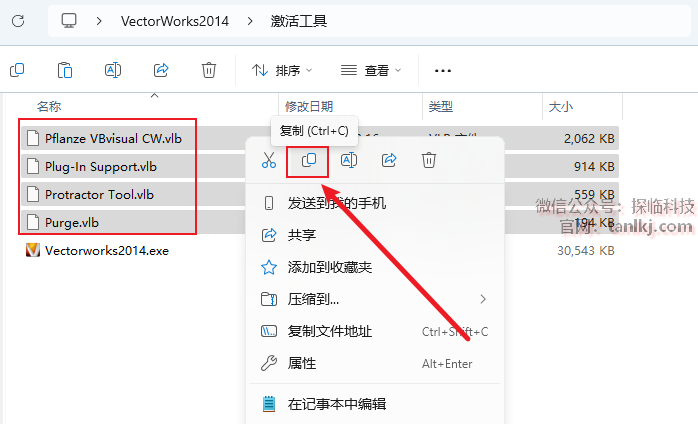Open the 排序 sort dropdown
The width and height of the screenshot is (698, 424).
(282, 70)
